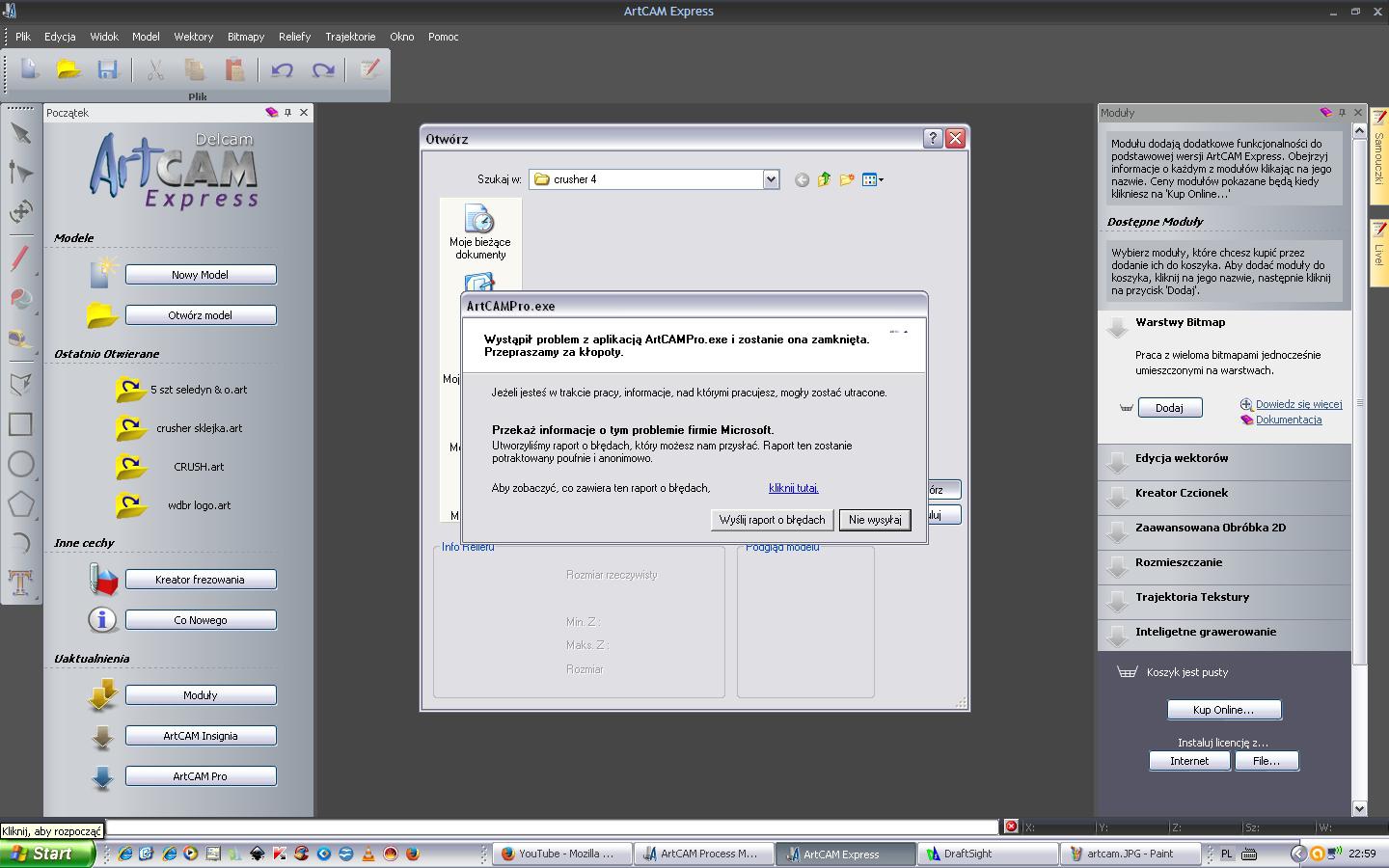Screen dimensions: 1389x868
Task: Open the 'Dokumentacja' link
Action: click(1289, 420)
